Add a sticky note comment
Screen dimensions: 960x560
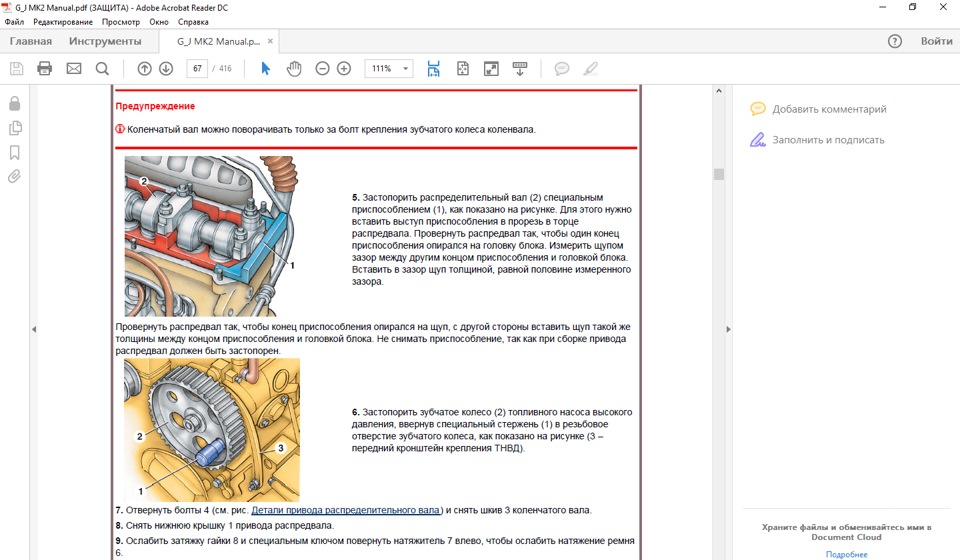point(561,69)
